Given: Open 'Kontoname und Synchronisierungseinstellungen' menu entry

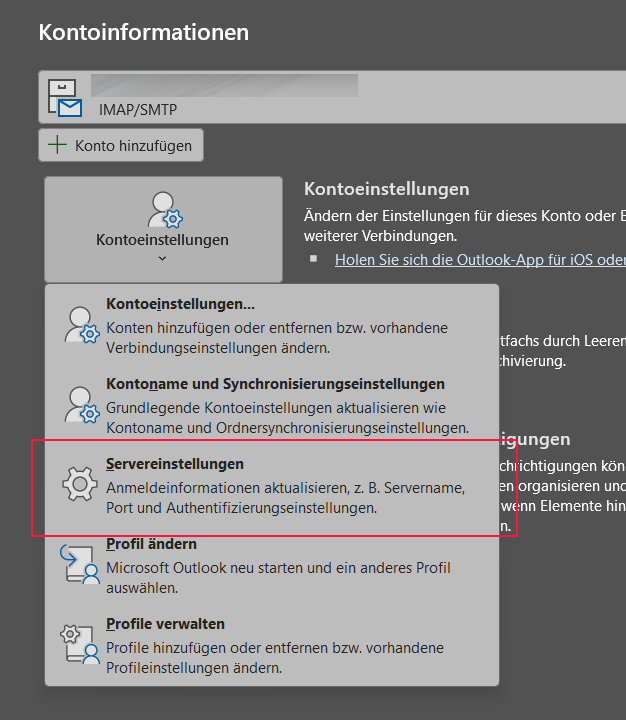Looking at the screenshot, I should pos(275,384).
